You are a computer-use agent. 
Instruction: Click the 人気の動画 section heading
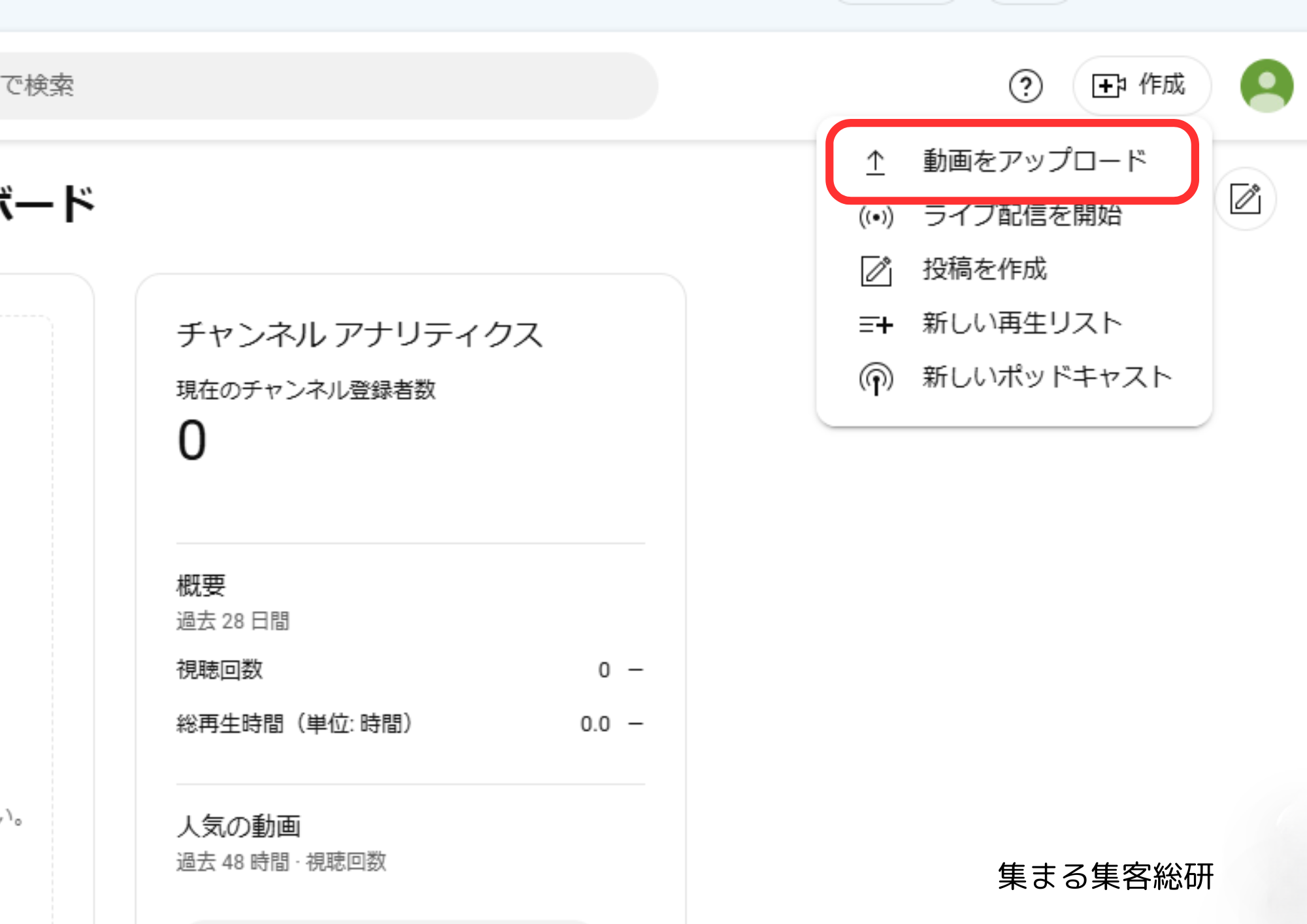pos(239,827)
